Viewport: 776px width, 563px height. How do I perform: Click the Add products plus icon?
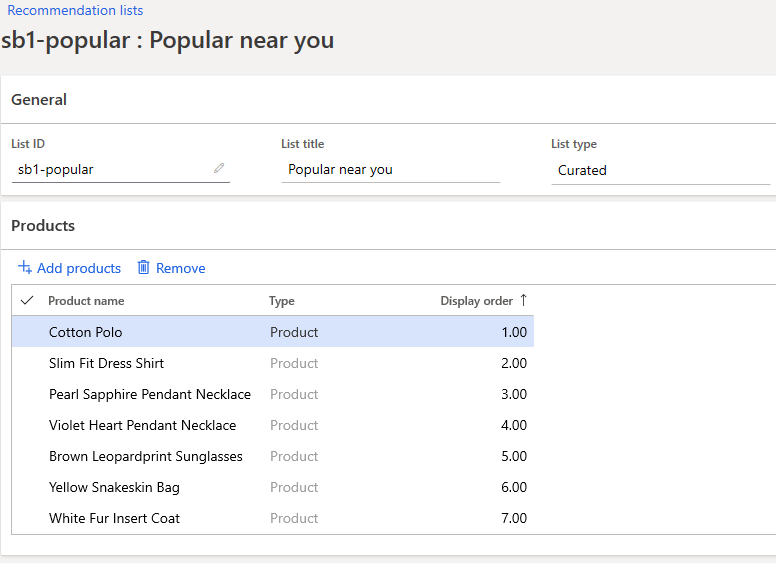point(25,268)
